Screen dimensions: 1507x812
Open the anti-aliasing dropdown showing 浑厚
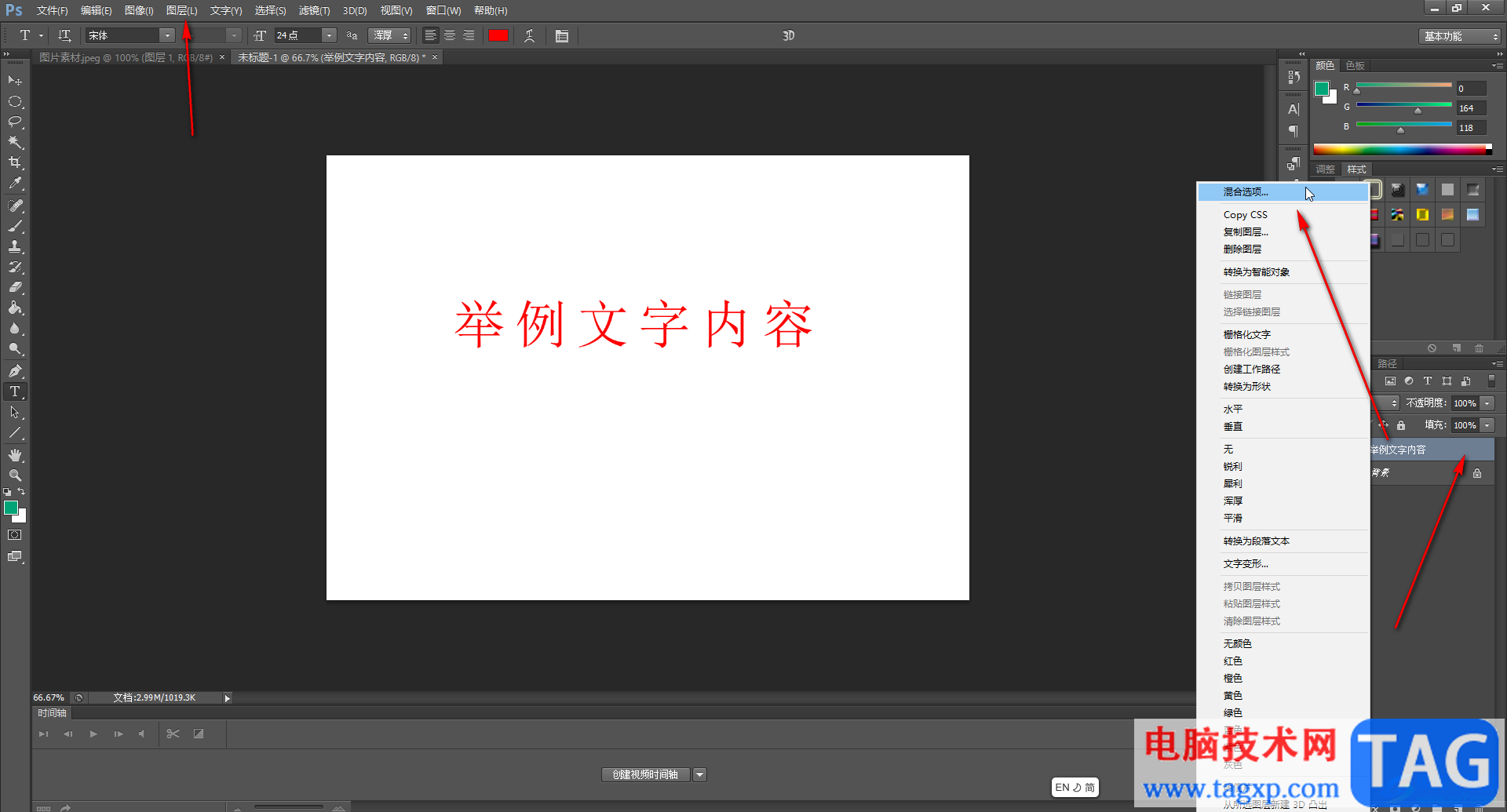(389, 35)
